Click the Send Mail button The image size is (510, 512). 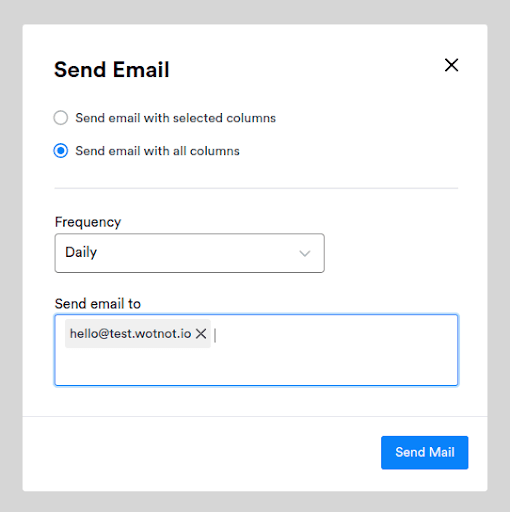click(x=425, y=452)
